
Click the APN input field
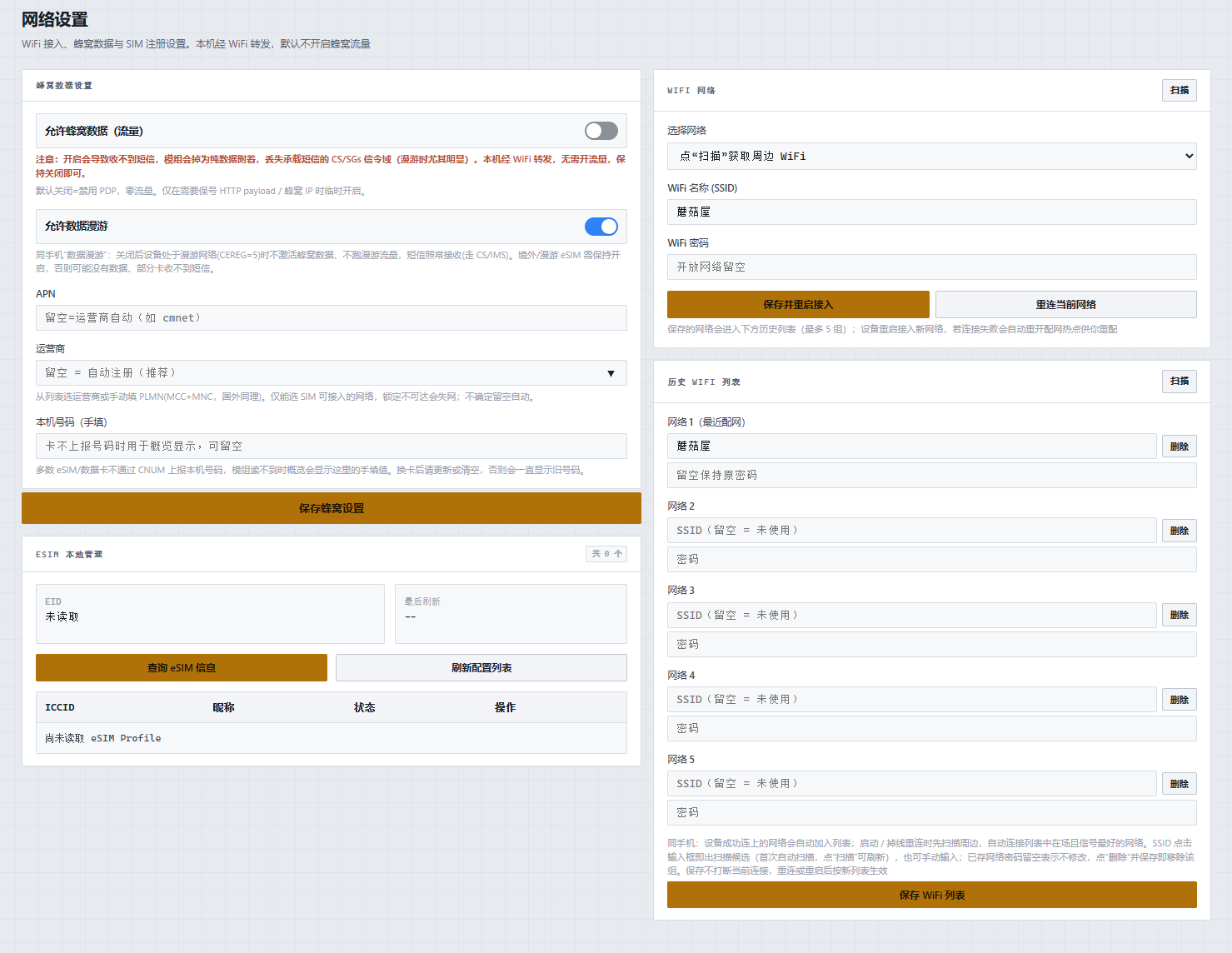332,318
